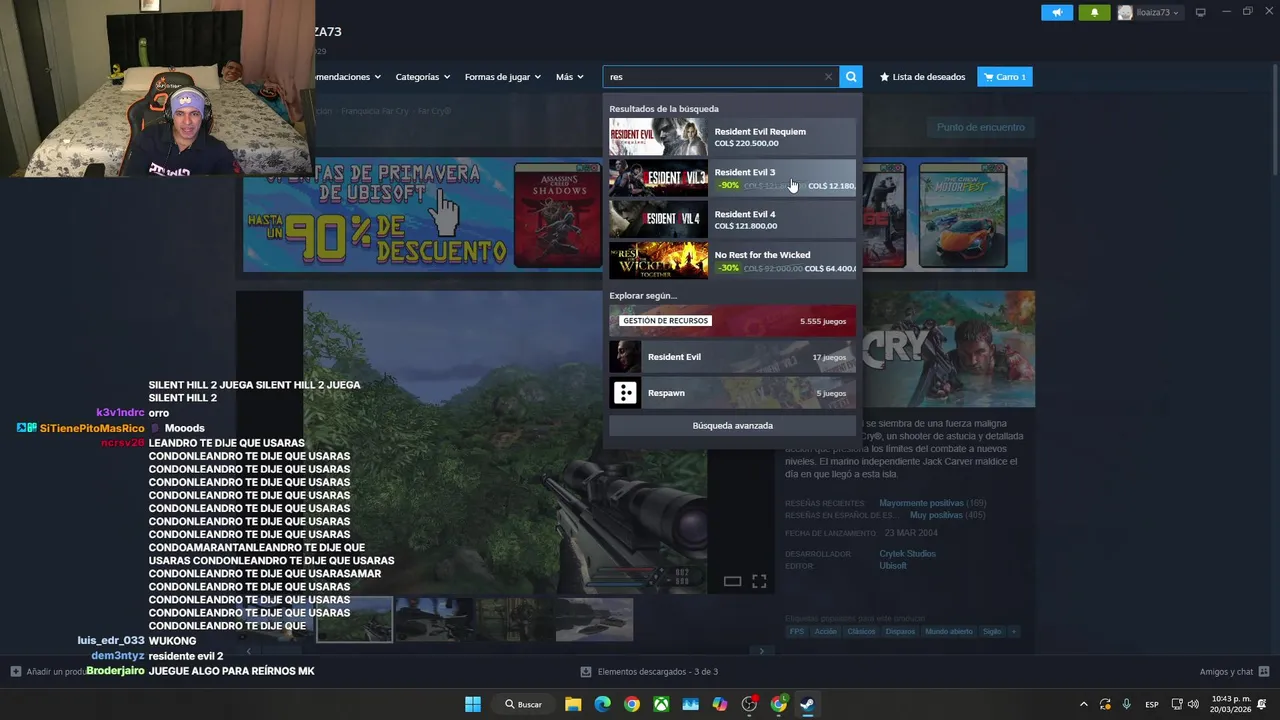Expand the Más menu
Image resolution: width=1280 pixels, height=720 pixels.
569,77
